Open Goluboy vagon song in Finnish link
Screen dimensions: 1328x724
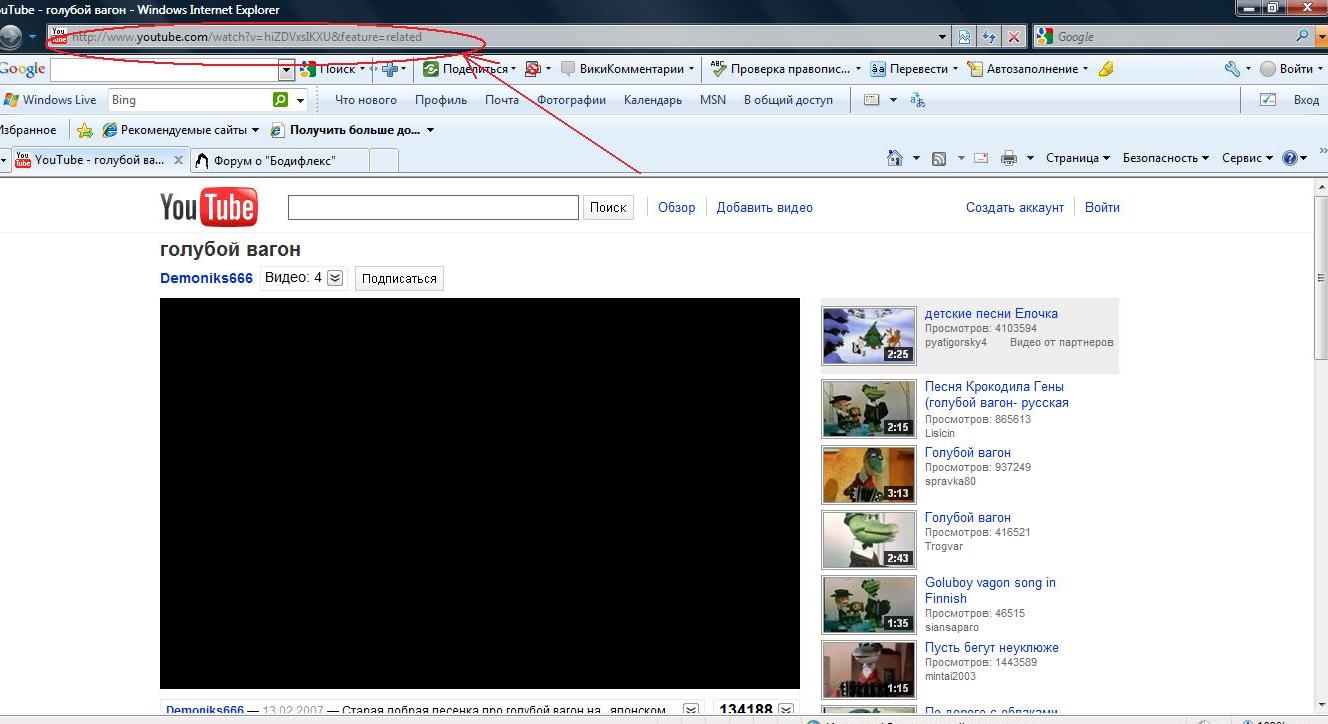click(990, 590)
